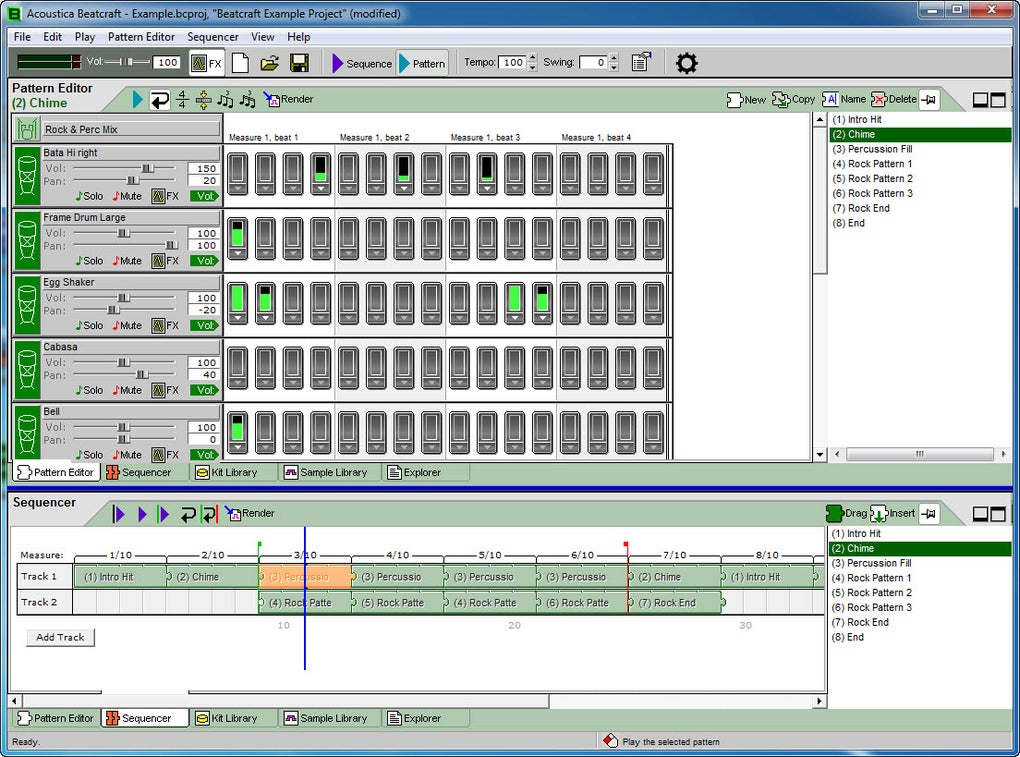Screen dimensions: 1020x757
Task: Click the Save project floppy disk icon
Action: (x=298, y=63)
